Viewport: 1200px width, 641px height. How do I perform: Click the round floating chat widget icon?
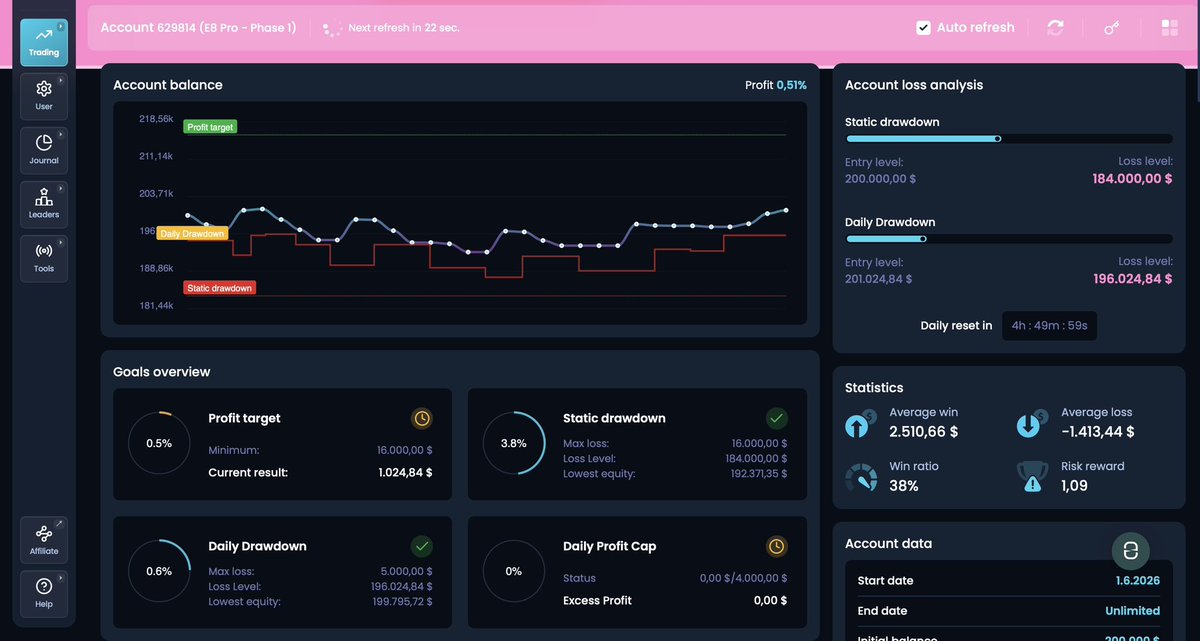pyautogui.click(x=1131, y=551)
